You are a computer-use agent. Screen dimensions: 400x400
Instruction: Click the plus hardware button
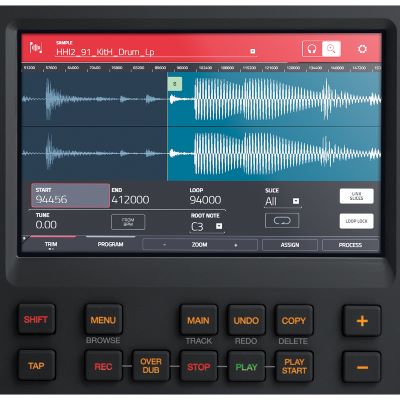362,321
